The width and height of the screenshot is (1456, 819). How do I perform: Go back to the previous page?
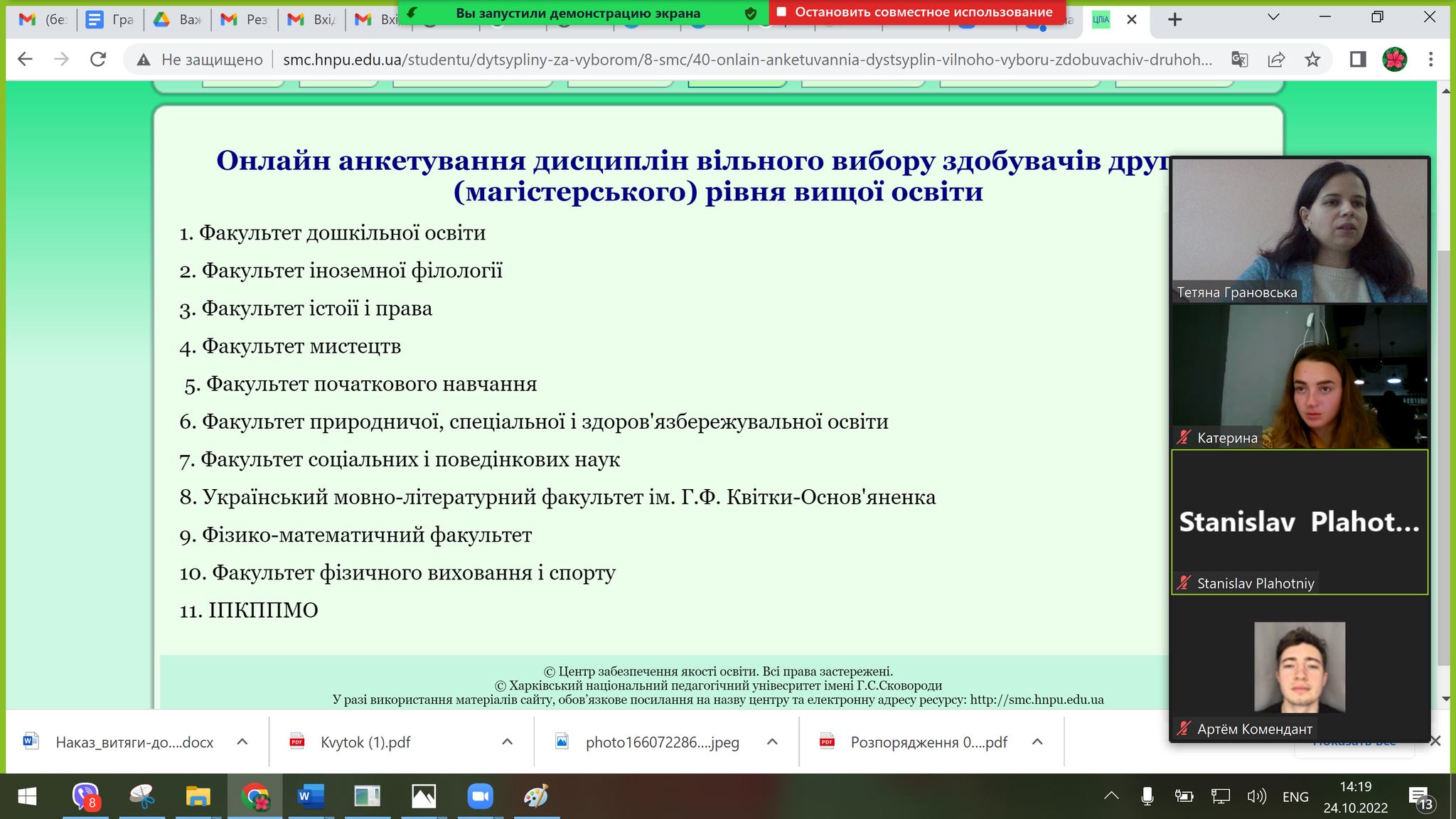pyautogui.click(x=25, y=60)
